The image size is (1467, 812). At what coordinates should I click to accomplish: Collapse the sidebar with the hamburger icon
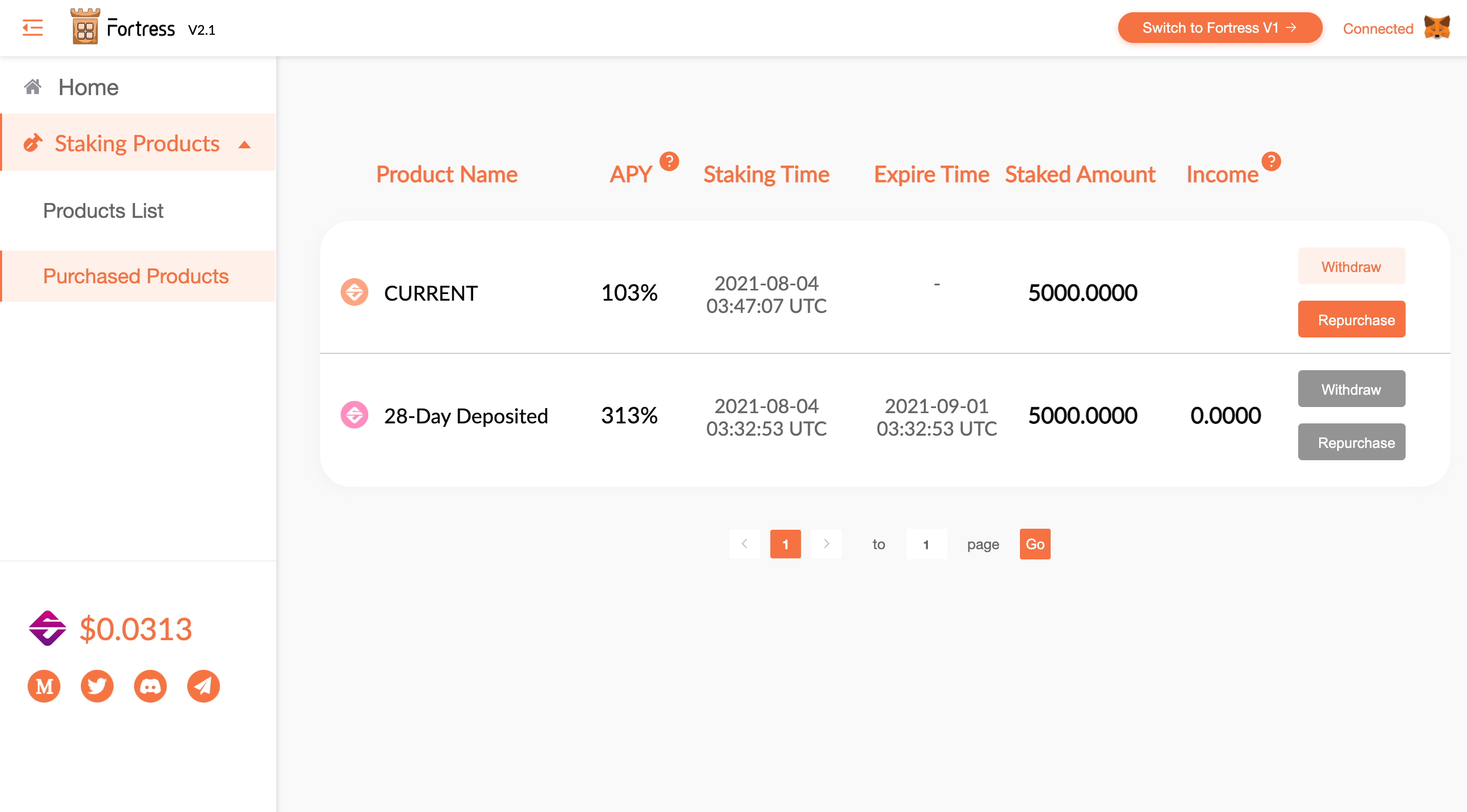(32, 27)
